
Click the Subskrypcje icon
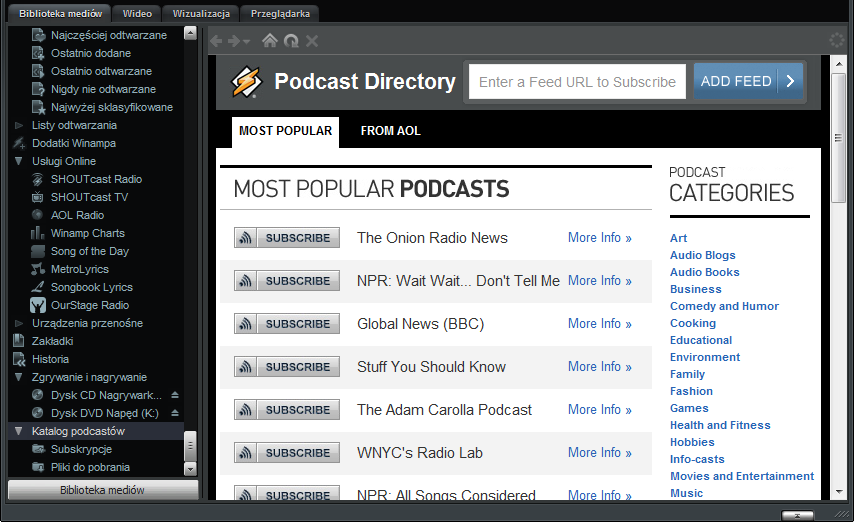click(x=38, y=449)
